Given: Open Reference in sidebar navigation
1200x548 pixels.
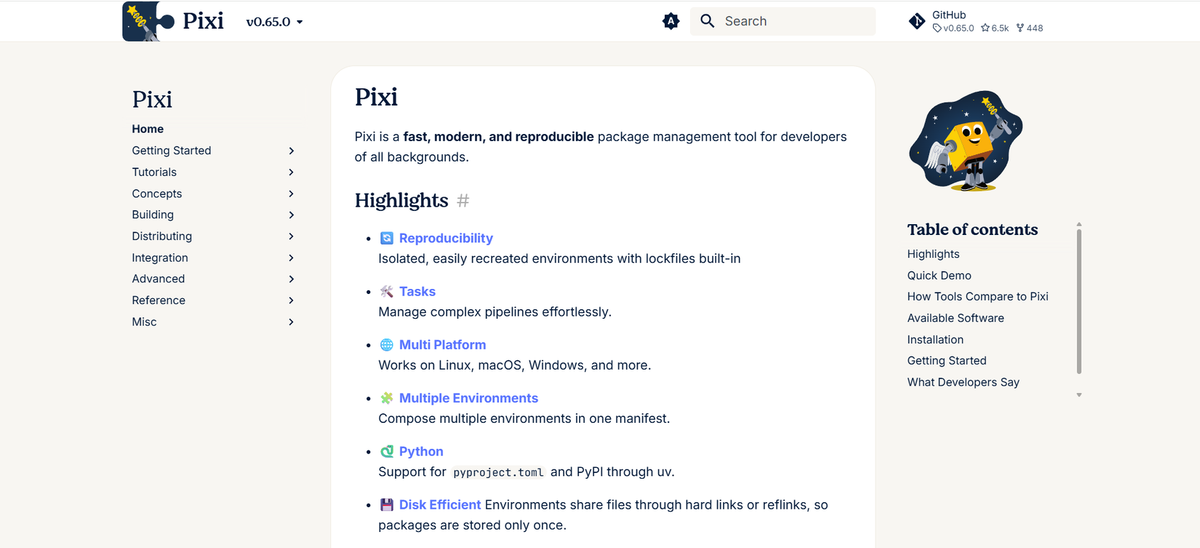Looking at the screenshot, I should 158,300.
